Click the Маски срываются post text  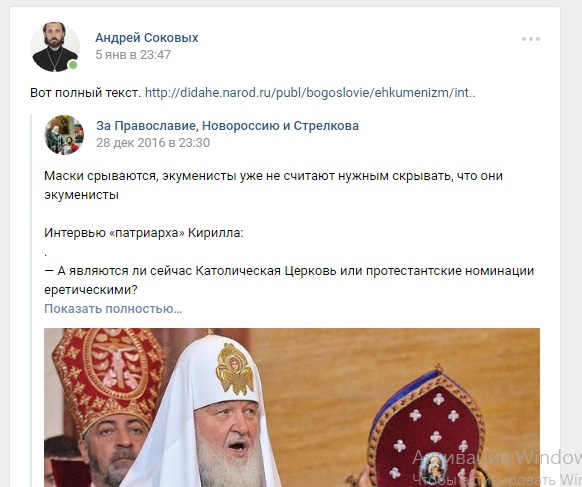tap(273, 185)
